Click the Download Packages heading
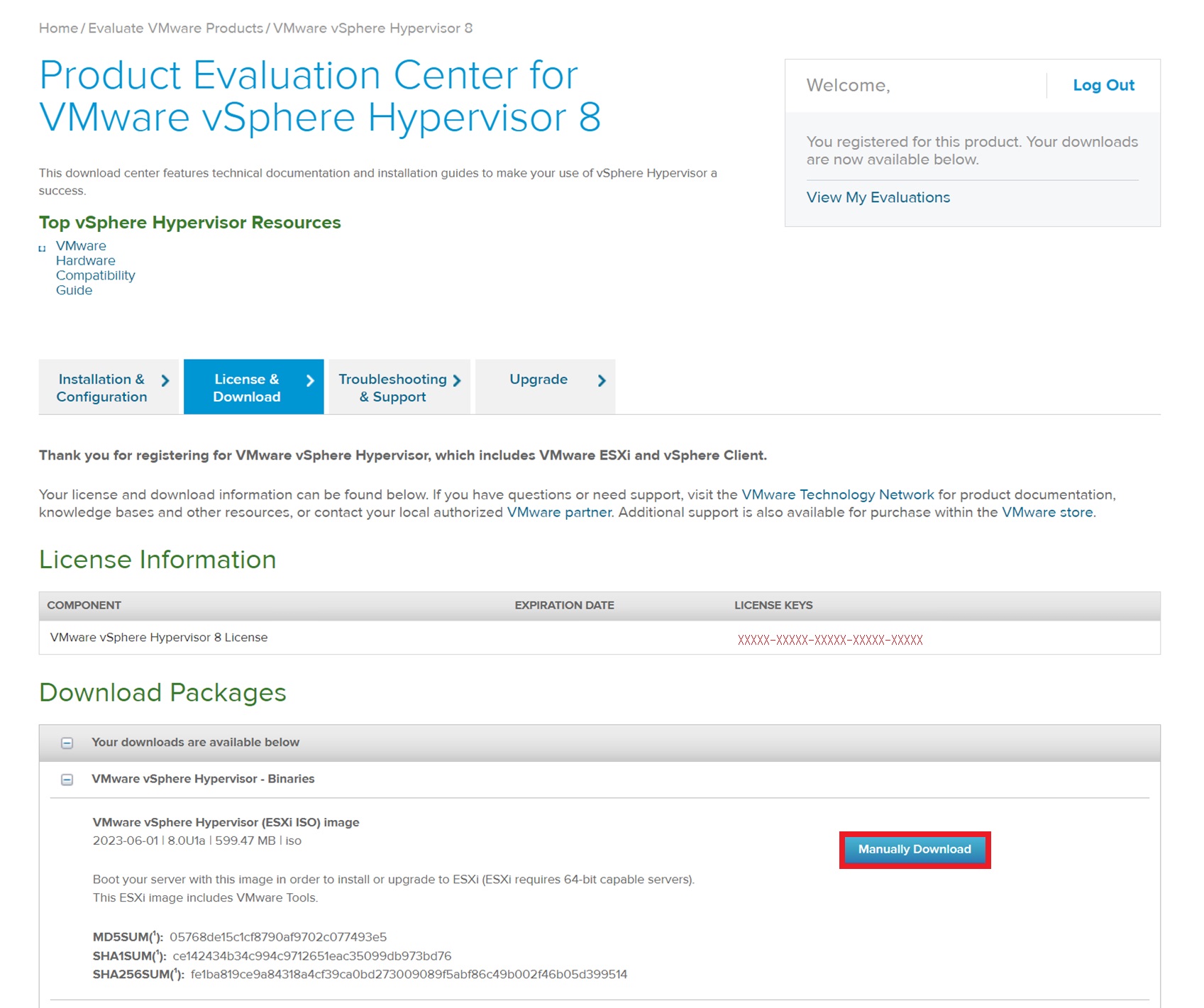 pos(162,692)
